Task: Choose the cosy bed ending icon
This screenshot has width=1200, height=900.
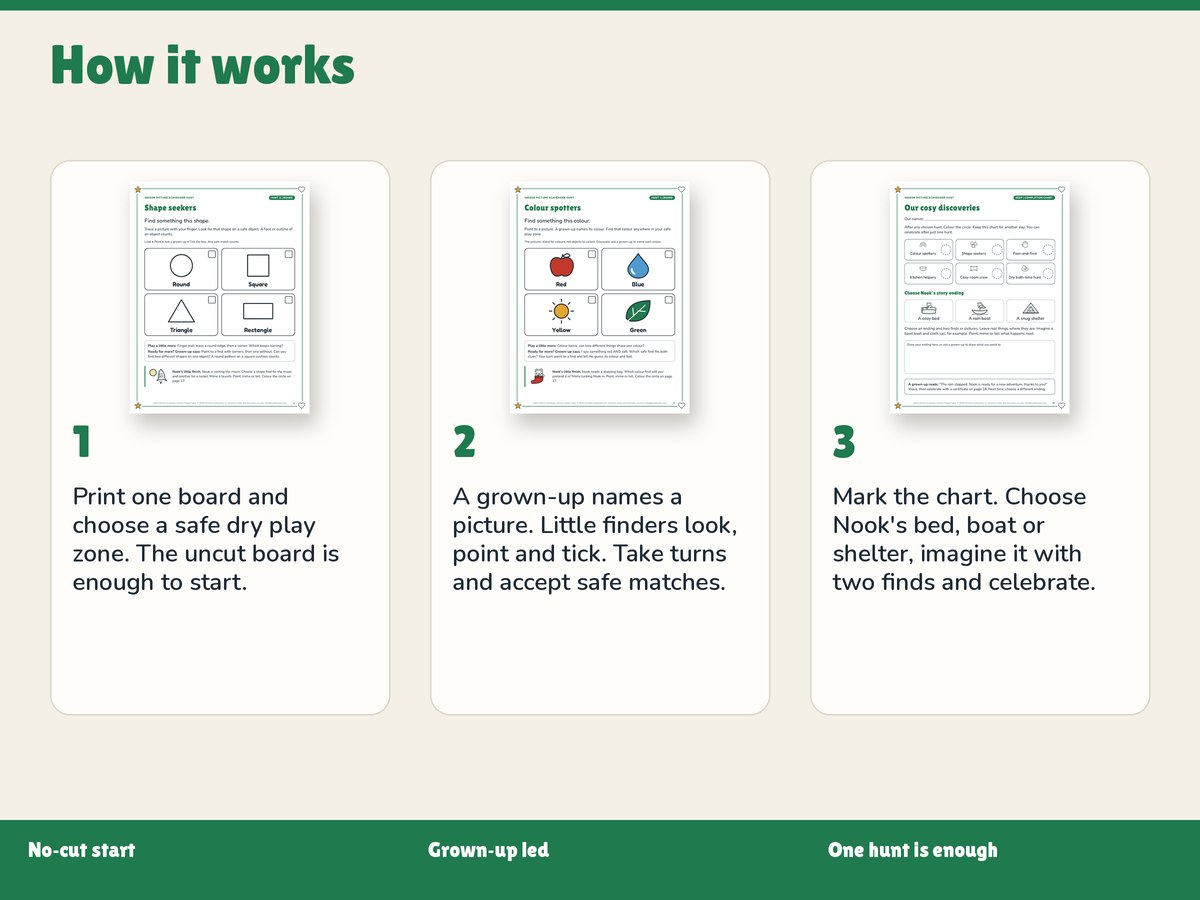Action: tap(928, 309)
